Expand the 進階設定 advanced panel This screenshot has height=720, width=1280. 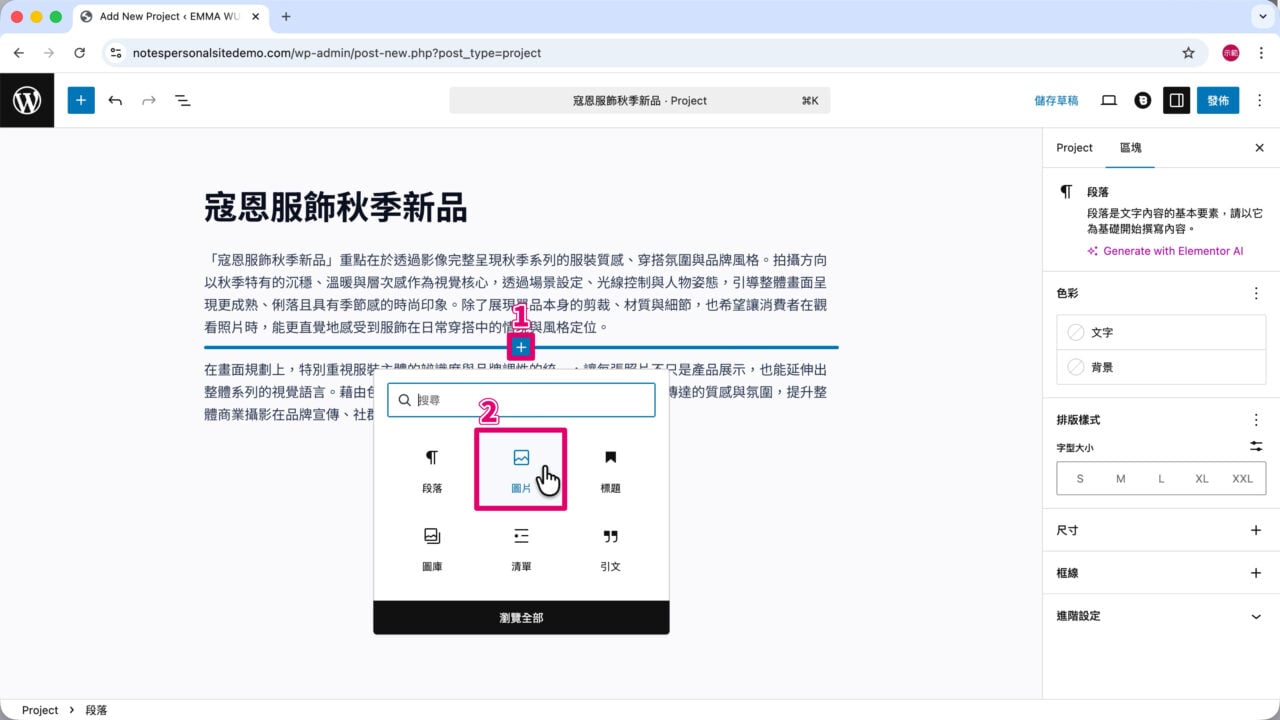coord(1161,616)
